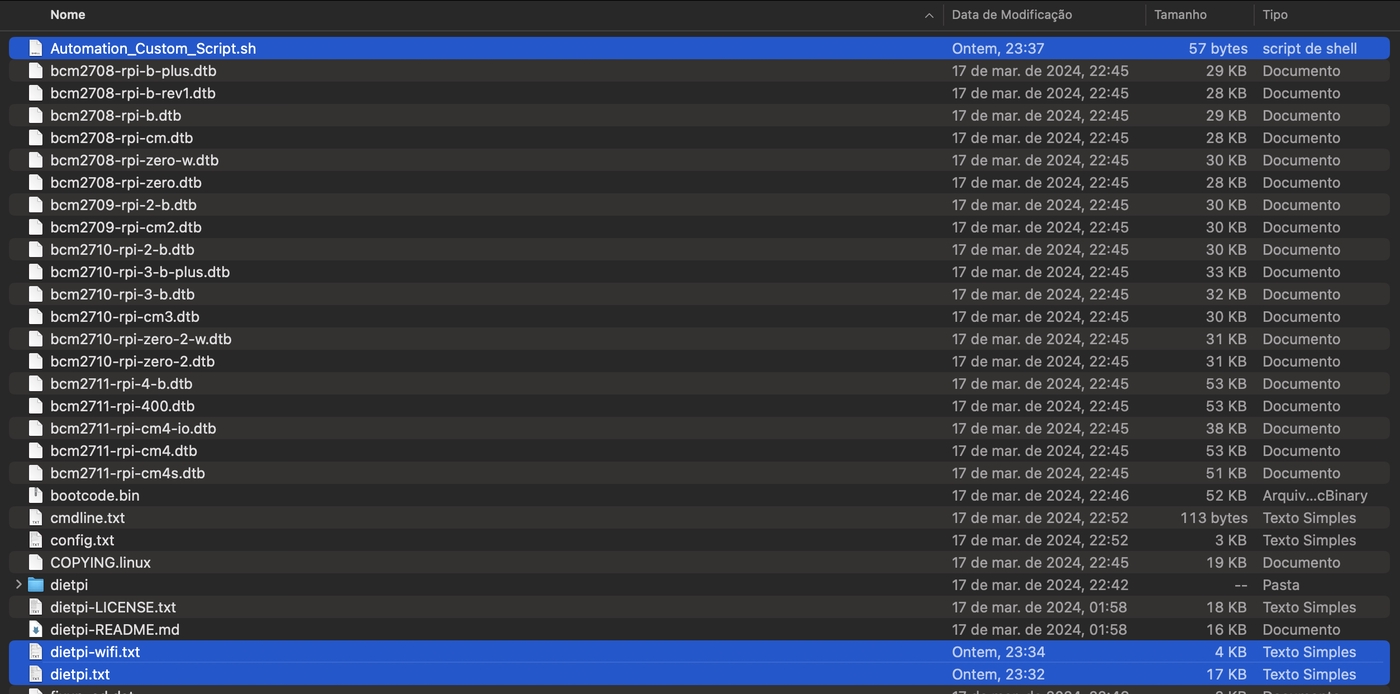Click the config.txt file icon
Image resolution: width=1400 pixels, height=694 pixels.
click(x=36, y=540)
